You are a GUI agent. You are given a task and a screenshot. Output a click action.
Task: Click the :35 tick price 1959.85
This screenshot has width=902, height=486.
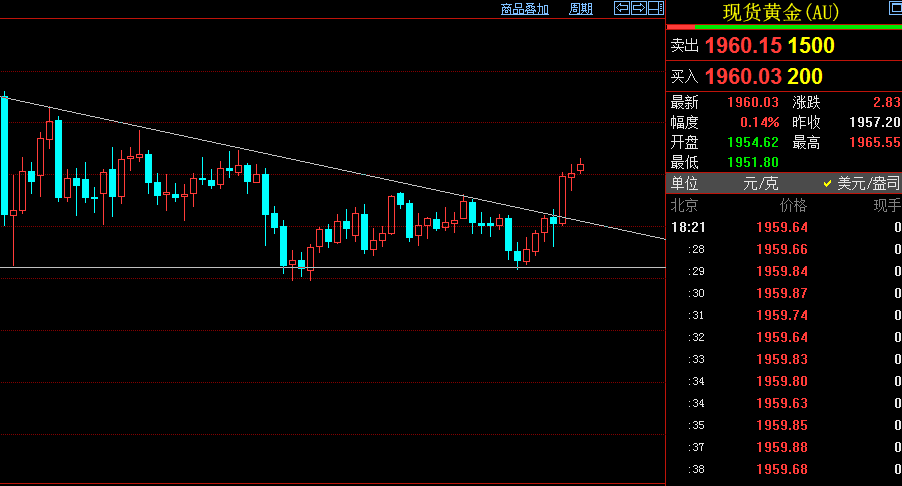click(782, 425)
